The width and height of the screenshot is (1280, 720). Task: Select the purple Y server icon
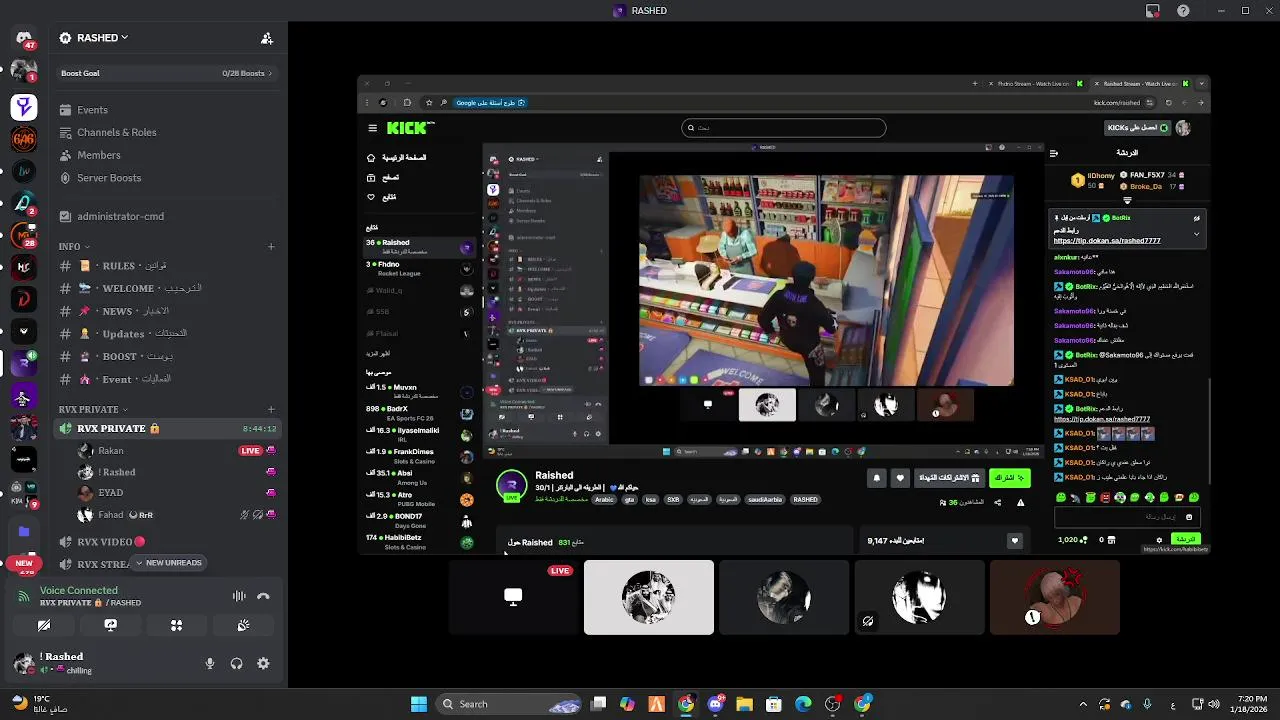[x=24, y=106]
